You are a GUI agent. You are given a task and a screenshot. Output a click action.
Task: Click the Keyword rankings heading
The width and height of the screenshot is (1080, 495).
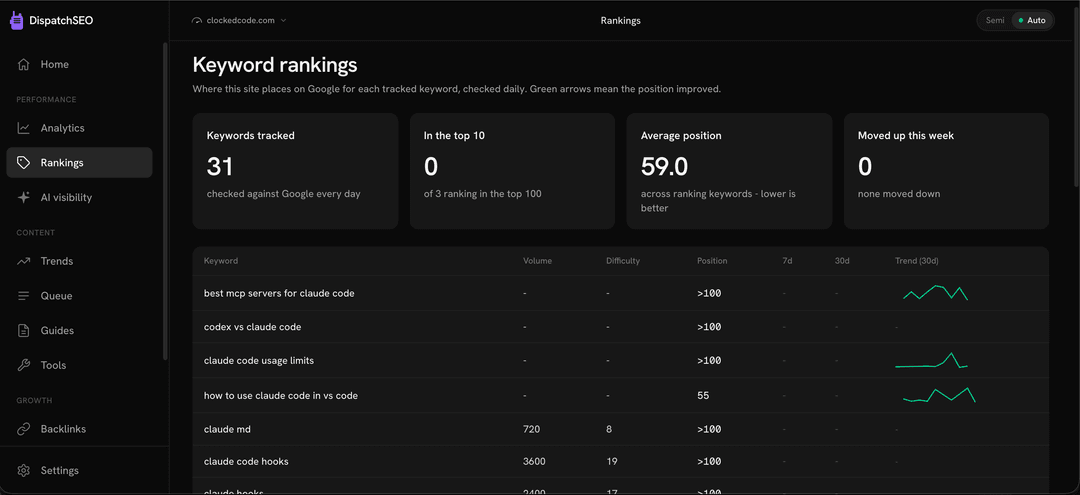pyautogui.click(x=275, y=65)
